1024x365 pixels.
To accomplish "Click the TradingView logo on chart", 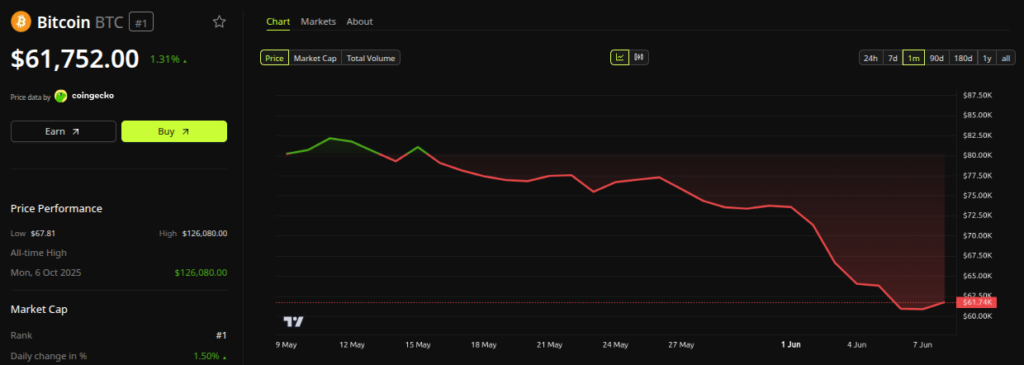I will tap(293, 321).
